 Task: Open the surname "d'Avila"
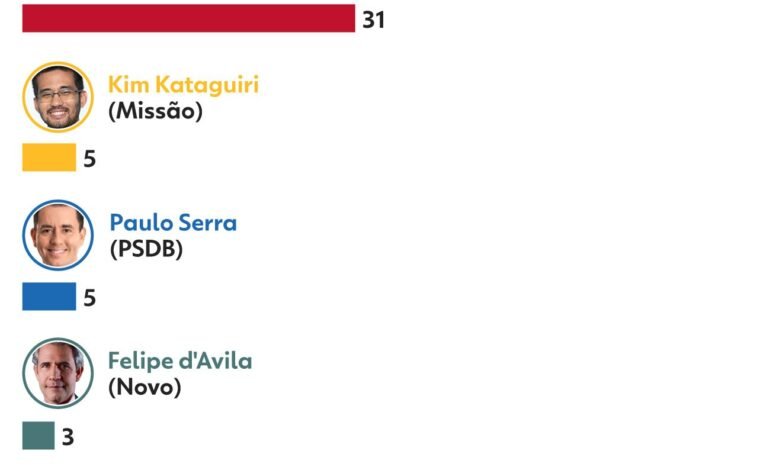coord(216,360)
